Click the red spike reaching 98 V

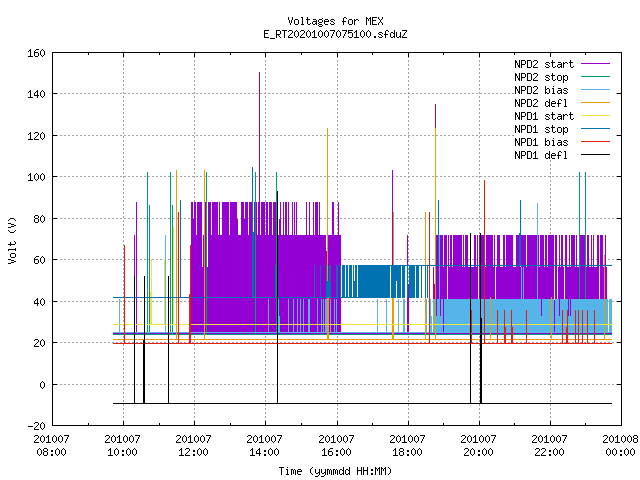tap(484, 181)
